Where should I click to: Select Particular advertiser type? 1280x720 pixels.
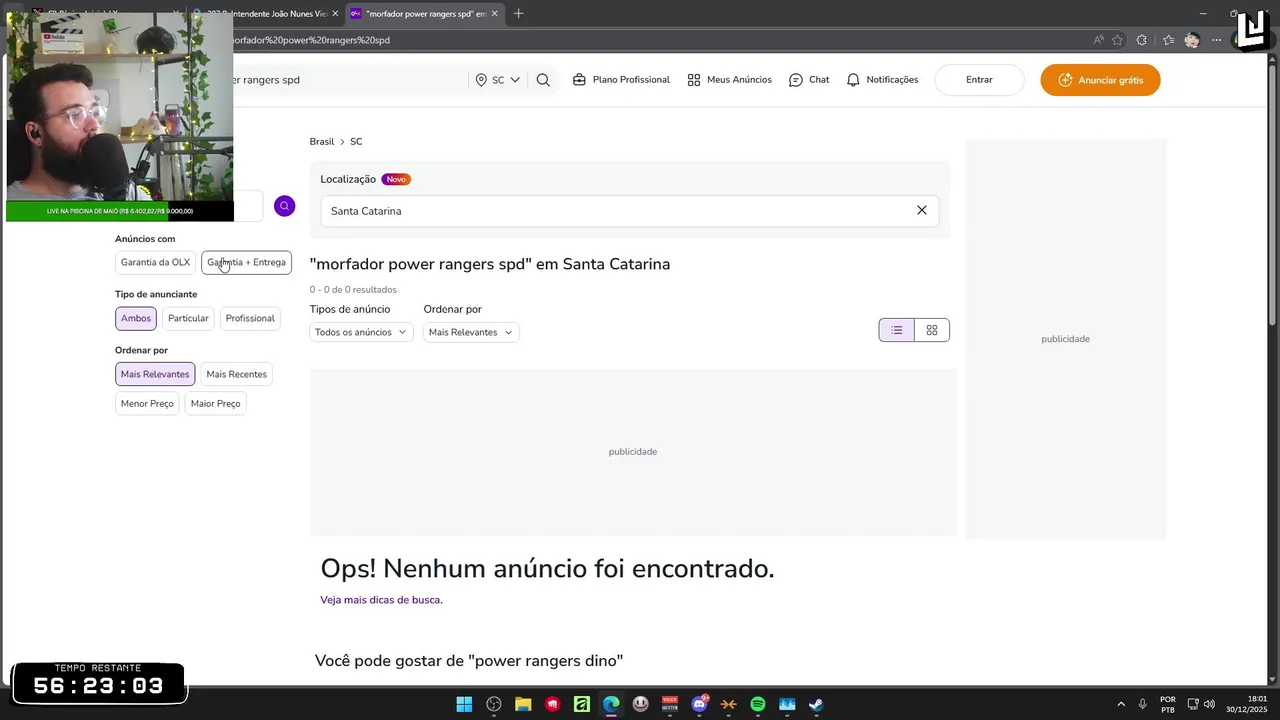(188, 318)
